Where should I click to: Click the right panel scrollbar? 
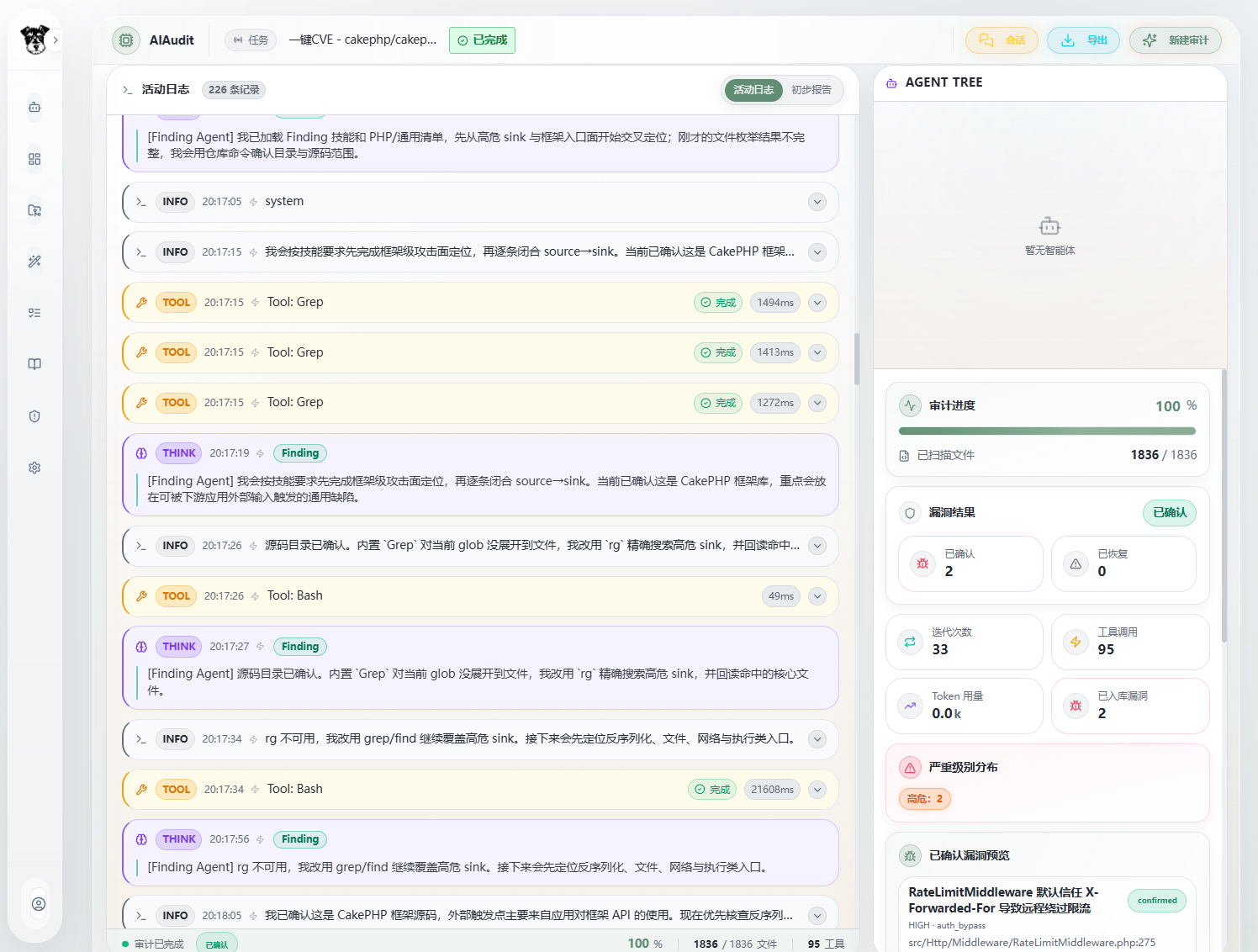[1224, 505]
